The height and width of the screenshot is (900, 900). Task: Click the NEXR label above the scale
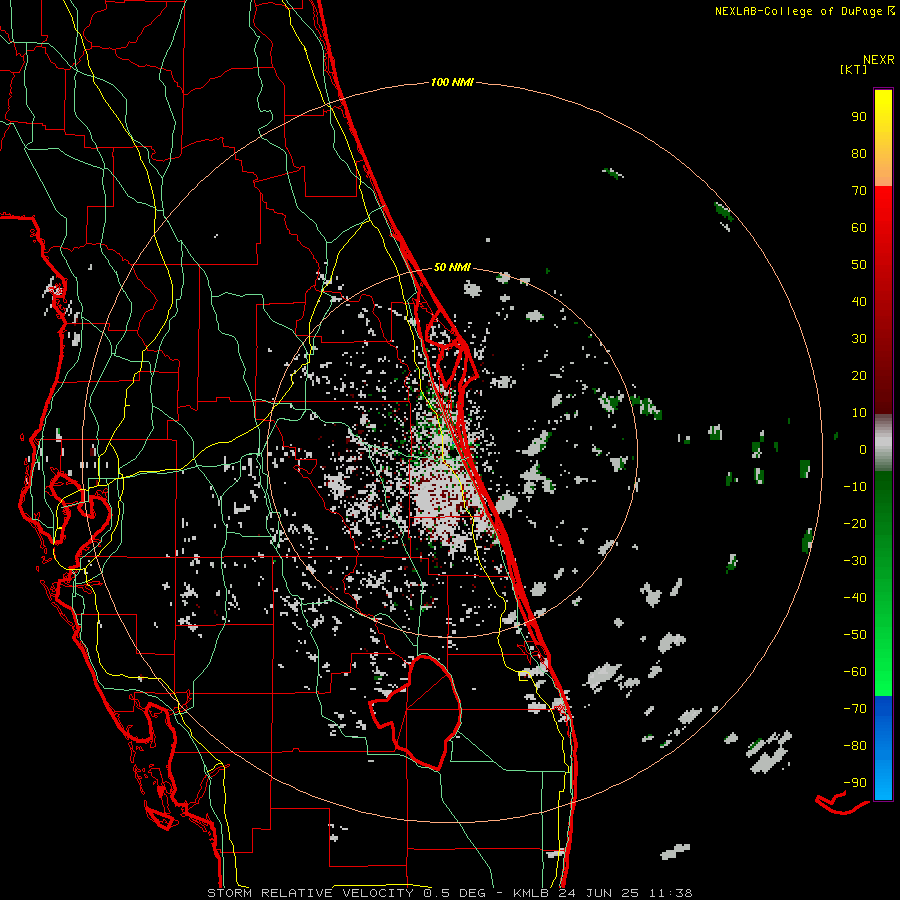(x=879, y=60)
